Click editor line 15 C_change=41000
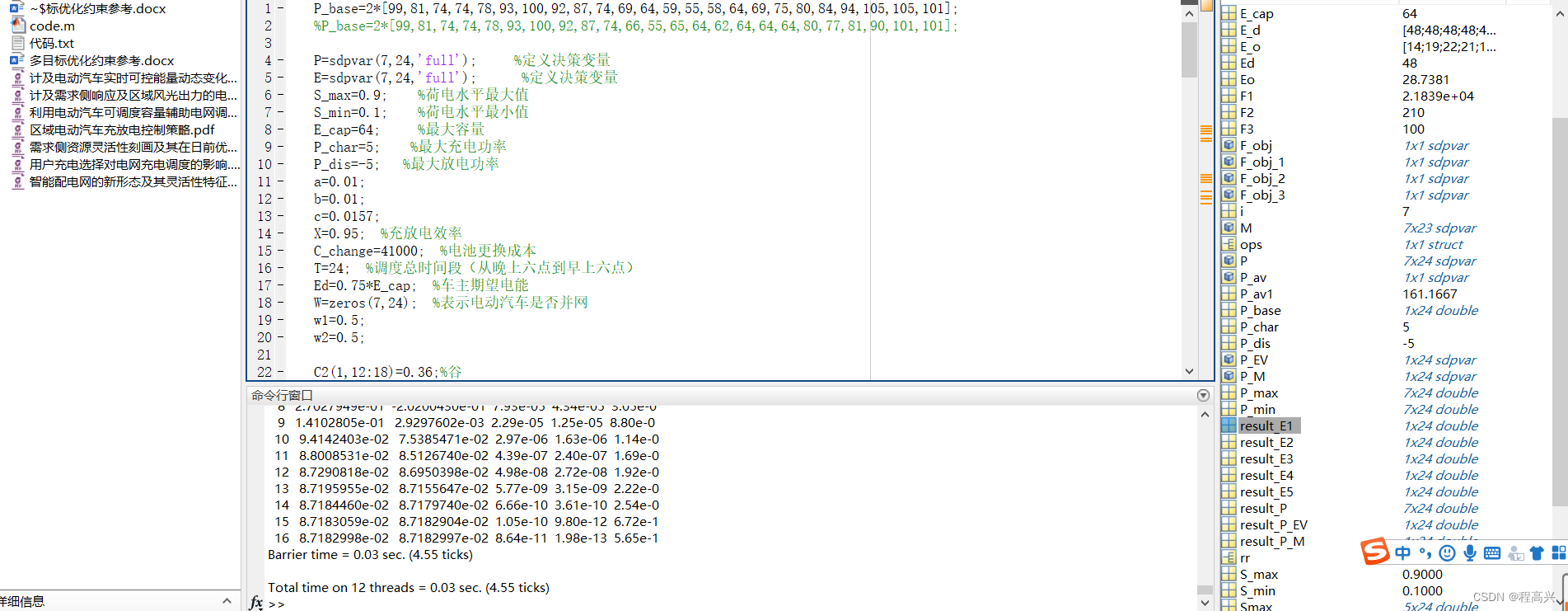Image resolution: width=1568 pixels, height=611 pixels. pyautogui.click(x=368, y=251)
